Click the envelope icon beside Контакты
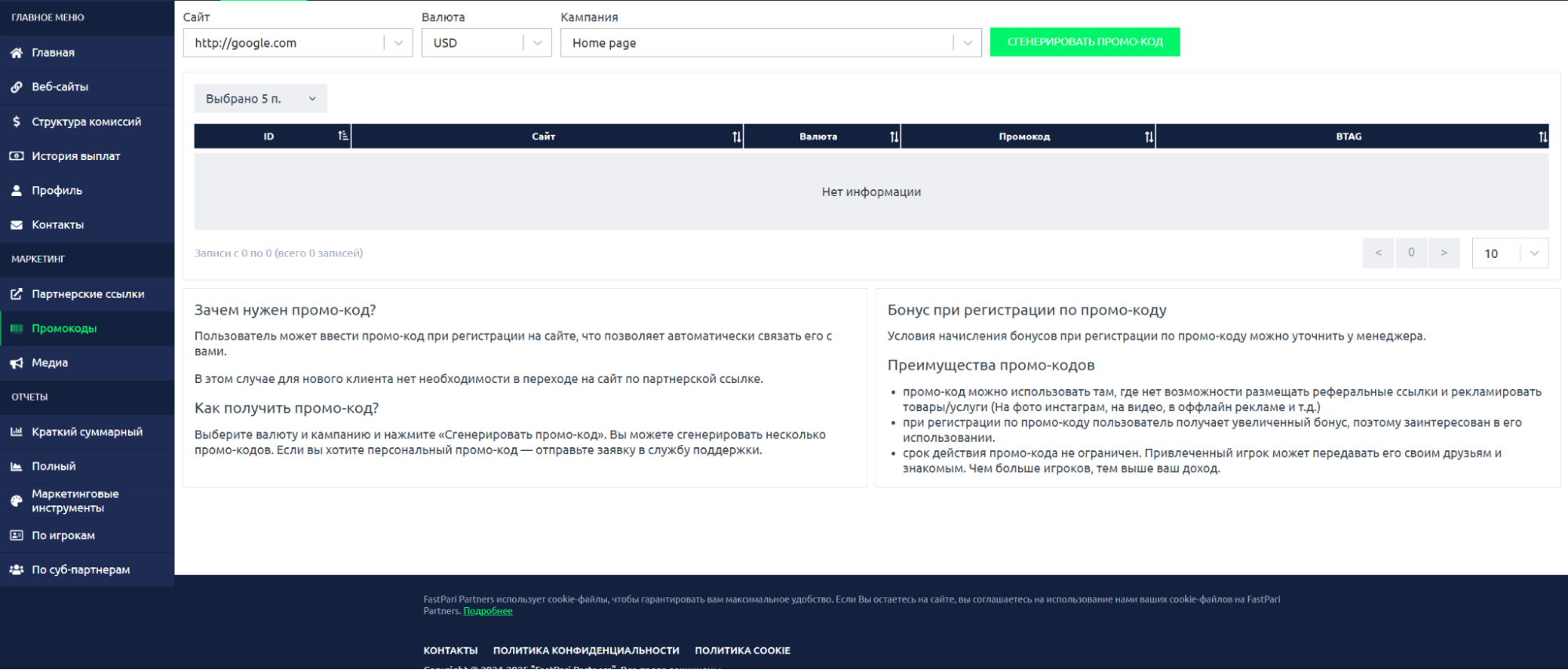 (16, 225)
